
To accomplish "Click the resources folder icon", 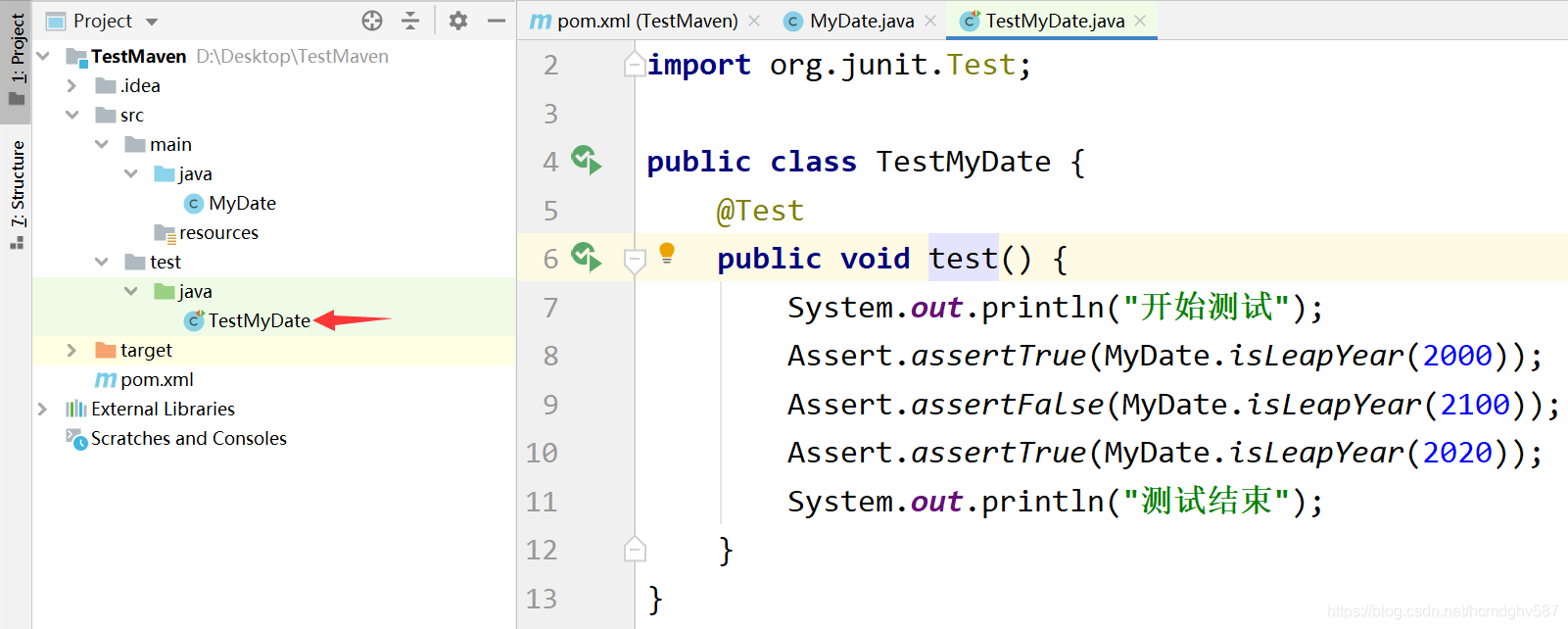I will pyautogui.click(x=165, y=233).
